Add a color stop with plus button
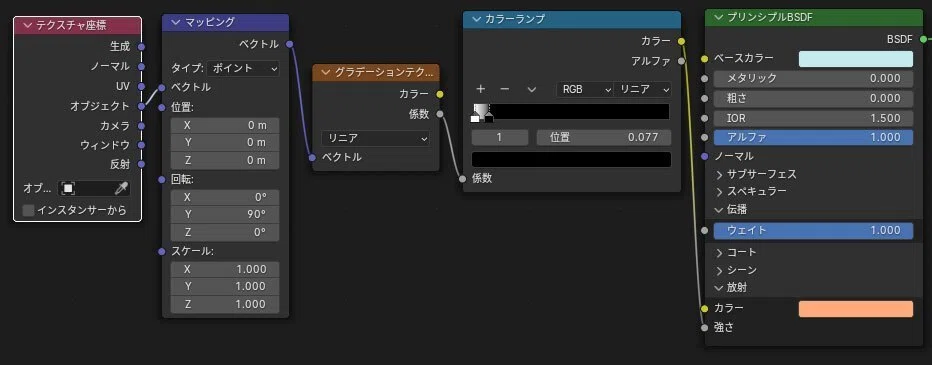This screenshot has height=365, width=932. coord(481,89)
